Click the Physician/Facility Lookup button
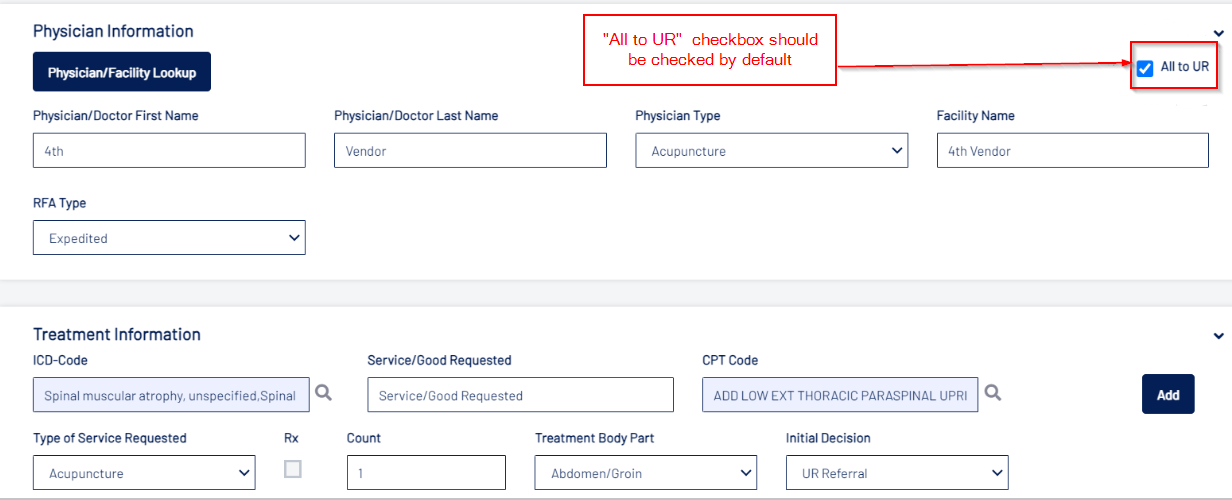 122,72
